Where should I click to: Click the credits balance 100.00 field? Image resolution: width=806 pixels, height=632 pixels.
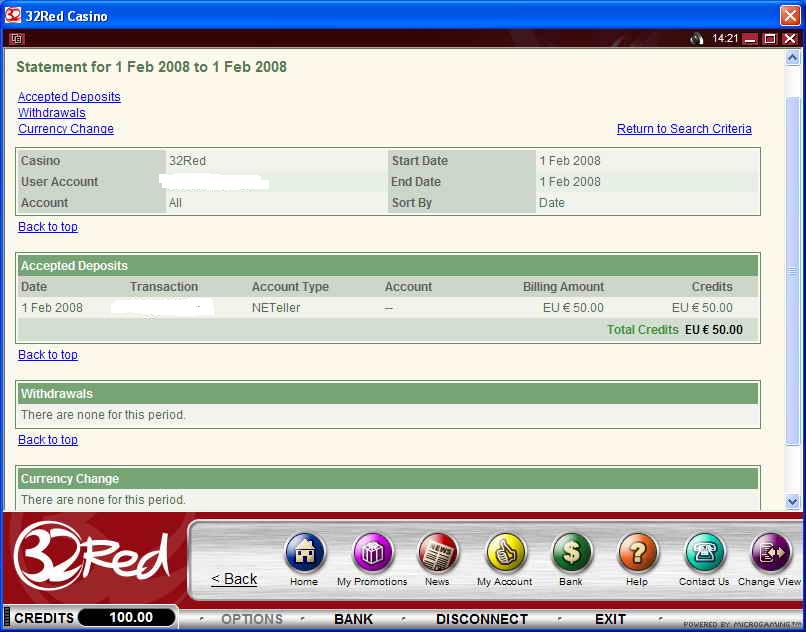point(127,618)
